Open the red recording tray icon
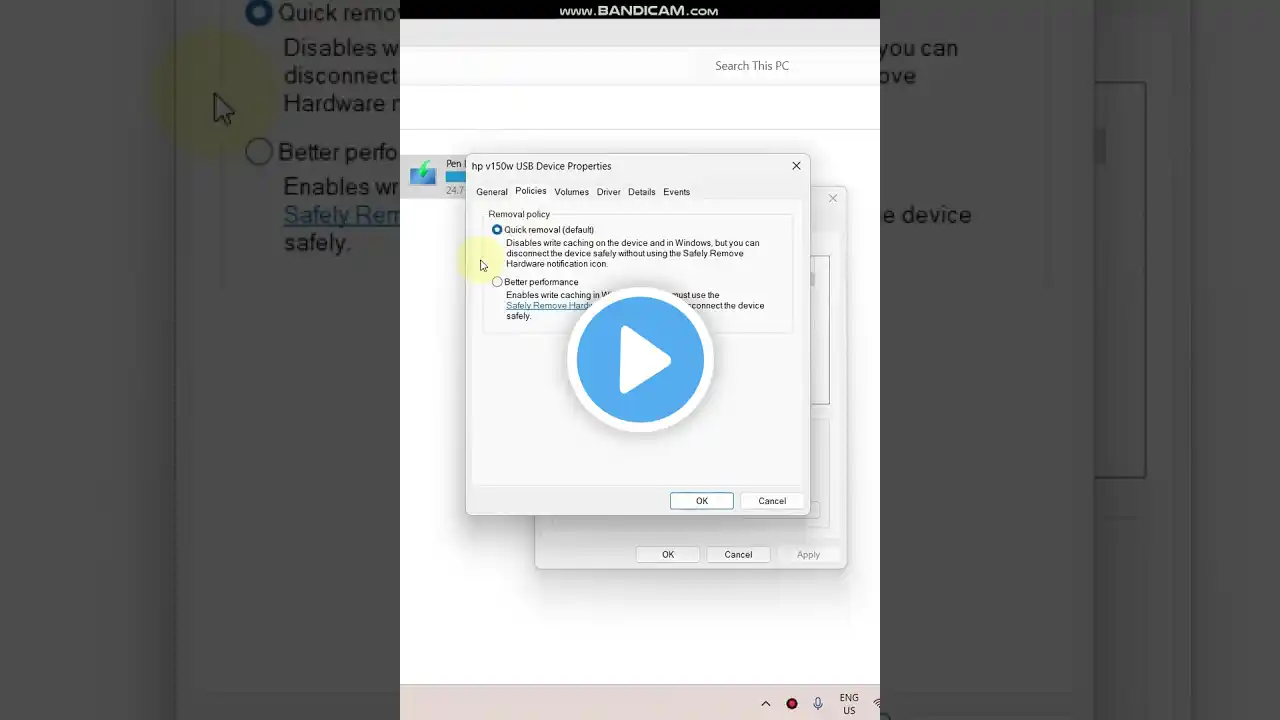 point(792,704)
